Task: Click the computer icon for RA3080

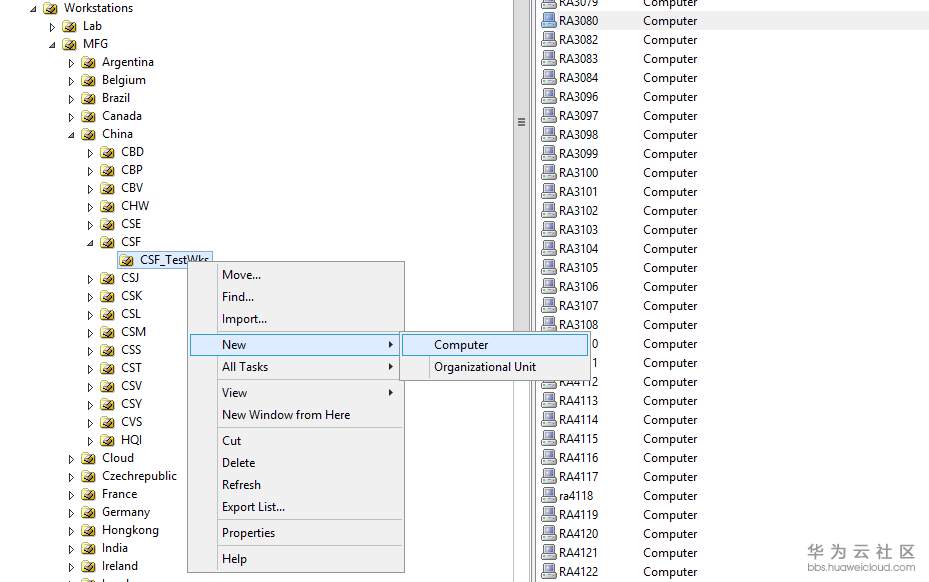Action: click(x=549, y=20)
